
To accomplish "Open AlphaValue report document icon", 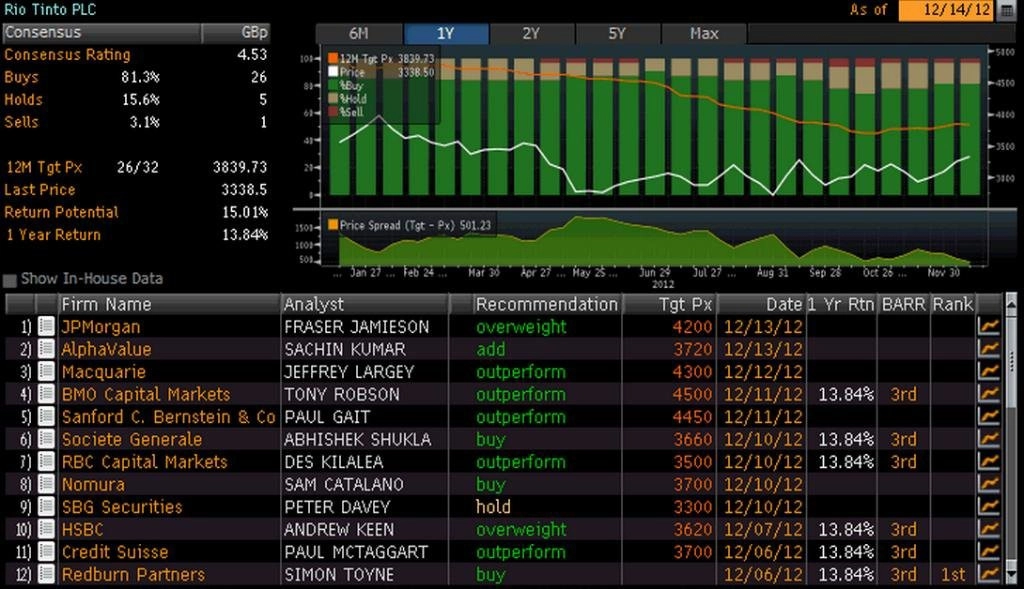I will [46, 349].
